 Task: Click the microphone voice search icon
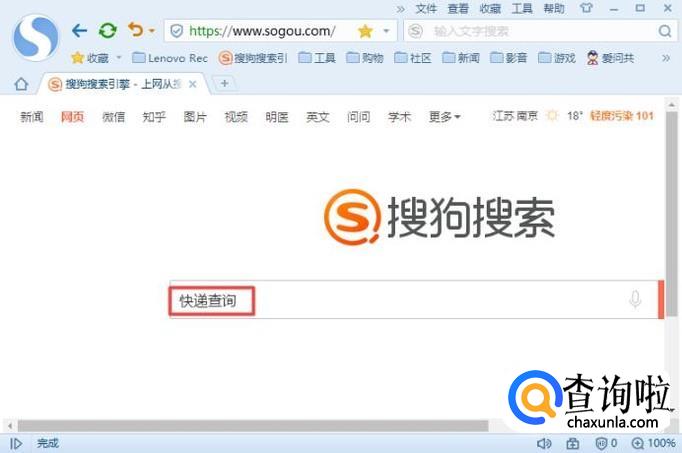coord(635,300)
